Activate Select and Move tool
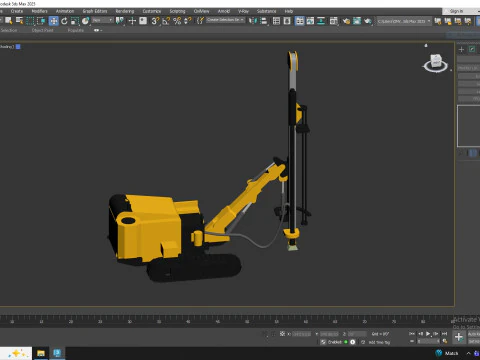480x360 pixels. click(x=53, y=21)
